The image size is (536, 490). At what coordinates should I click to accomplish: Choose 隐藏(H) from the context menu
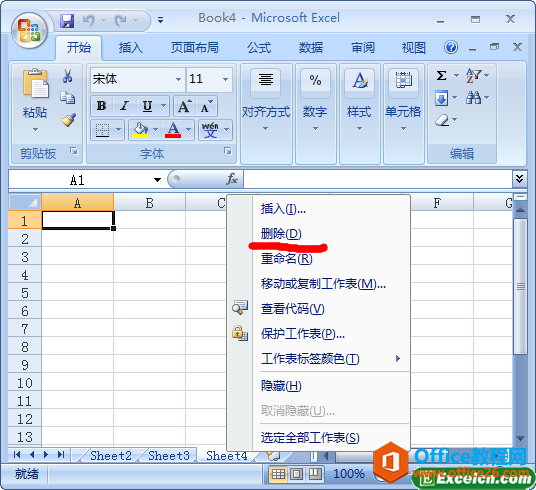click(x=319, y=386)
